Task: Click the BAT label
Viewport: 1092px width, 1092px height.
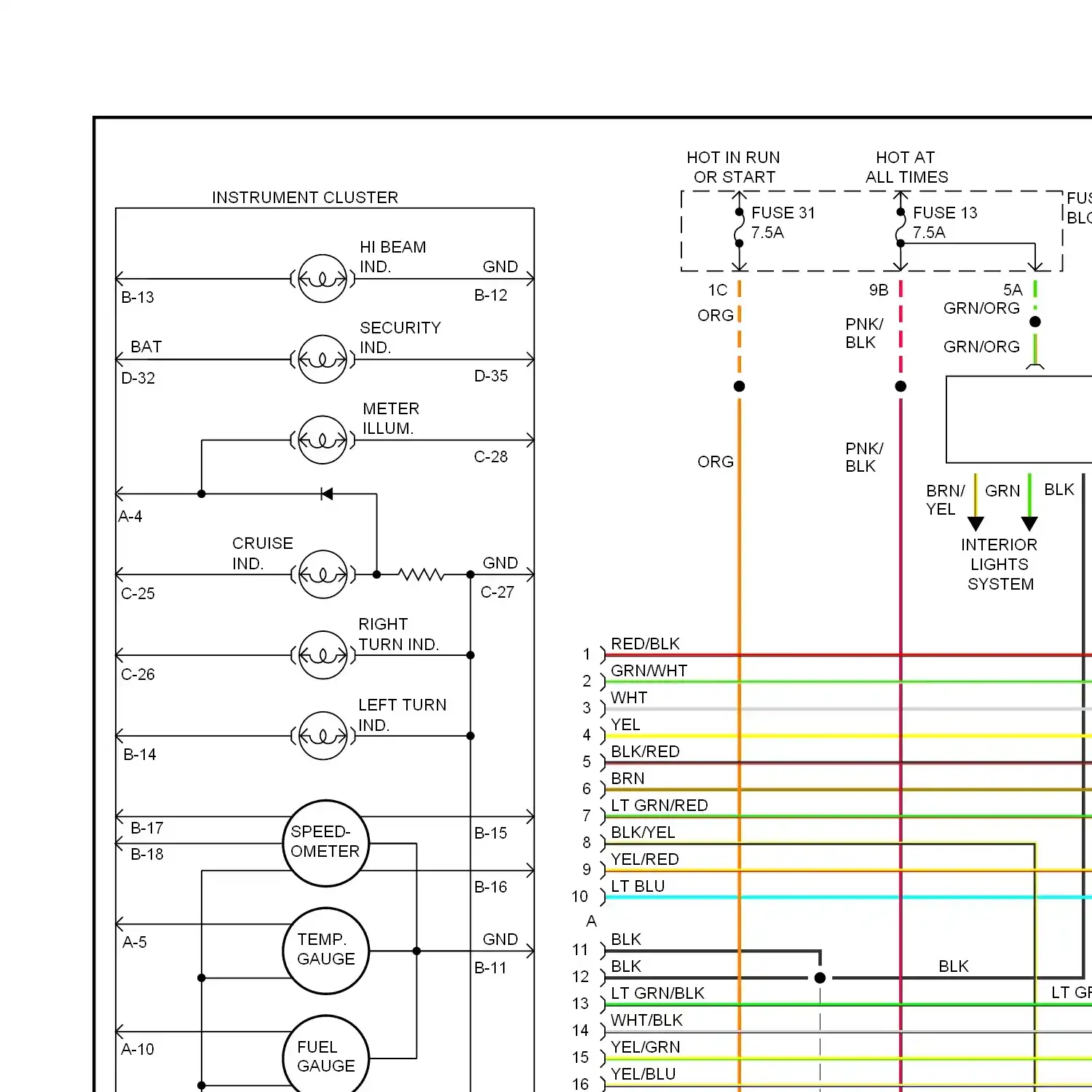Action: 146,347
